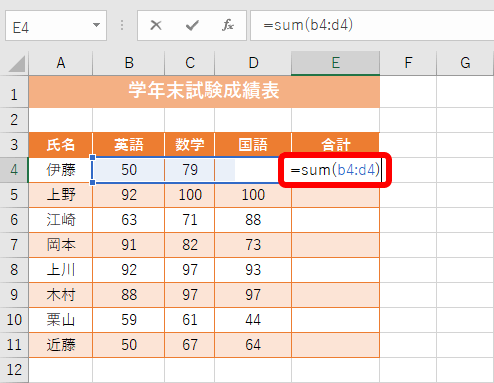This screenshot has height=383, width=494.
Task: Select row 4 header
Action: click(x=14, y=170)
